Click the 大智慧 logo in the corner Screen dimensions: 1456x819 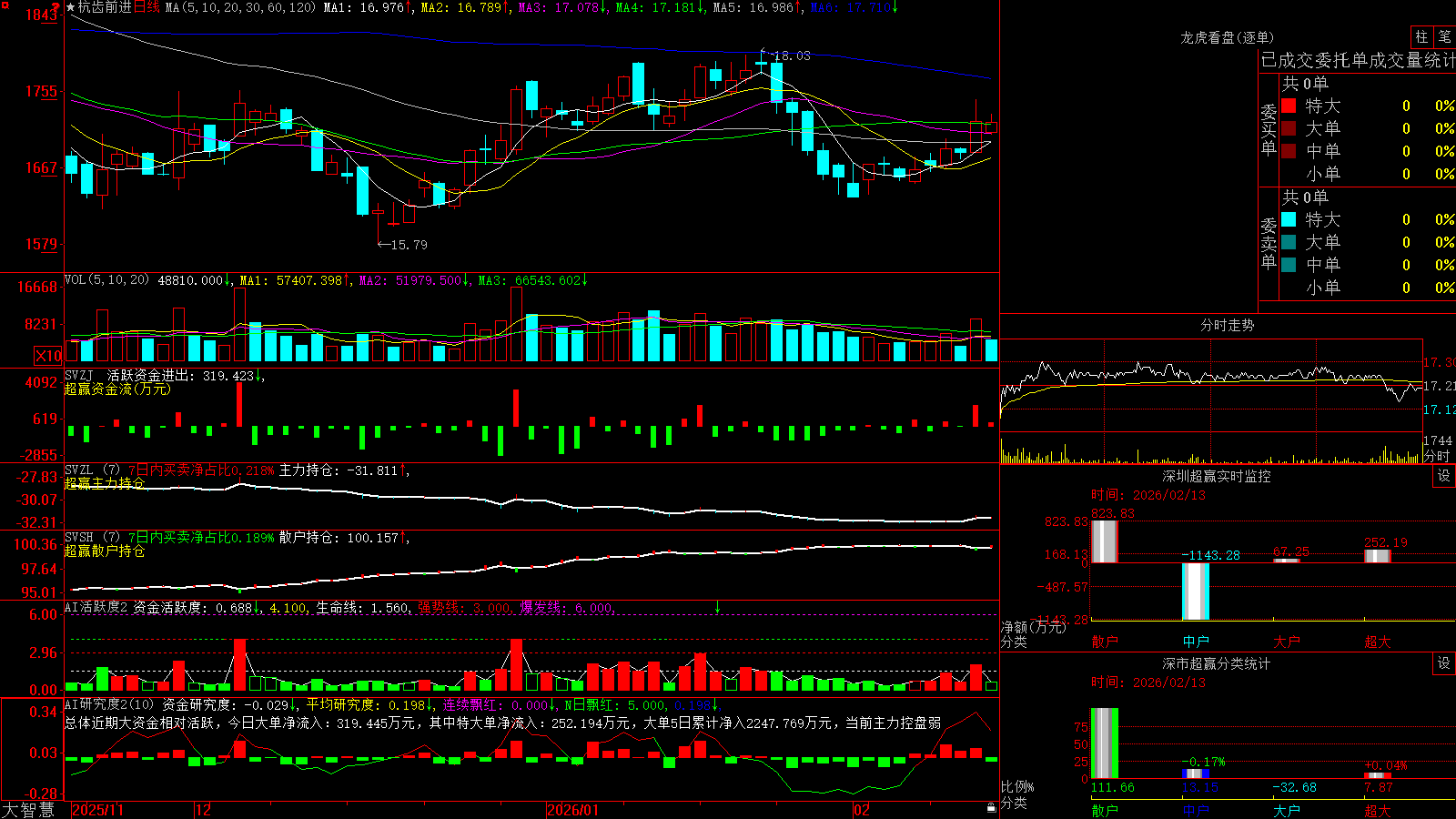click(x=28, y=810)
